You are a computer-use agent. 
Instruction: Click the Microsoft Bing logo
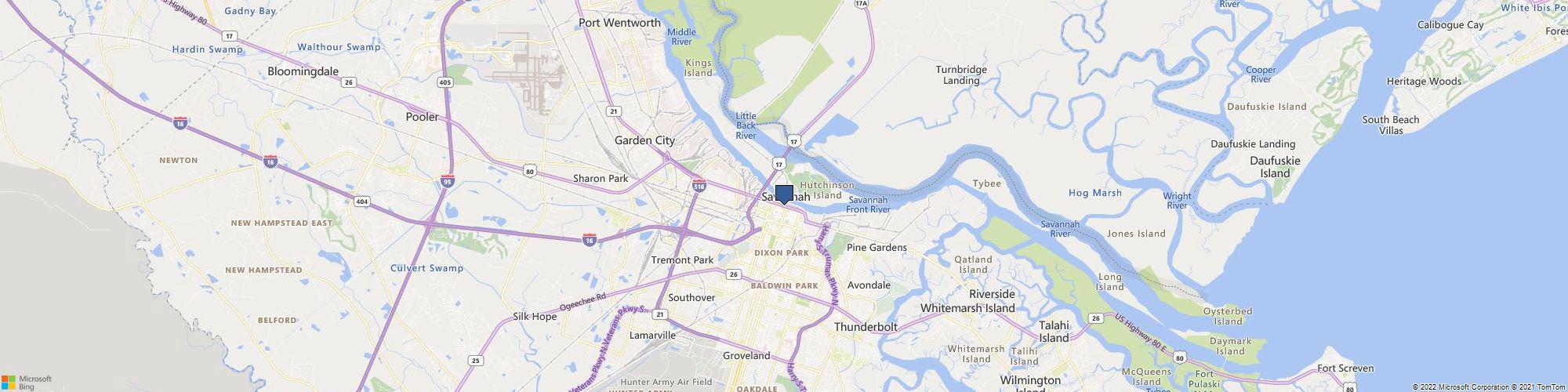coord(26,382)
